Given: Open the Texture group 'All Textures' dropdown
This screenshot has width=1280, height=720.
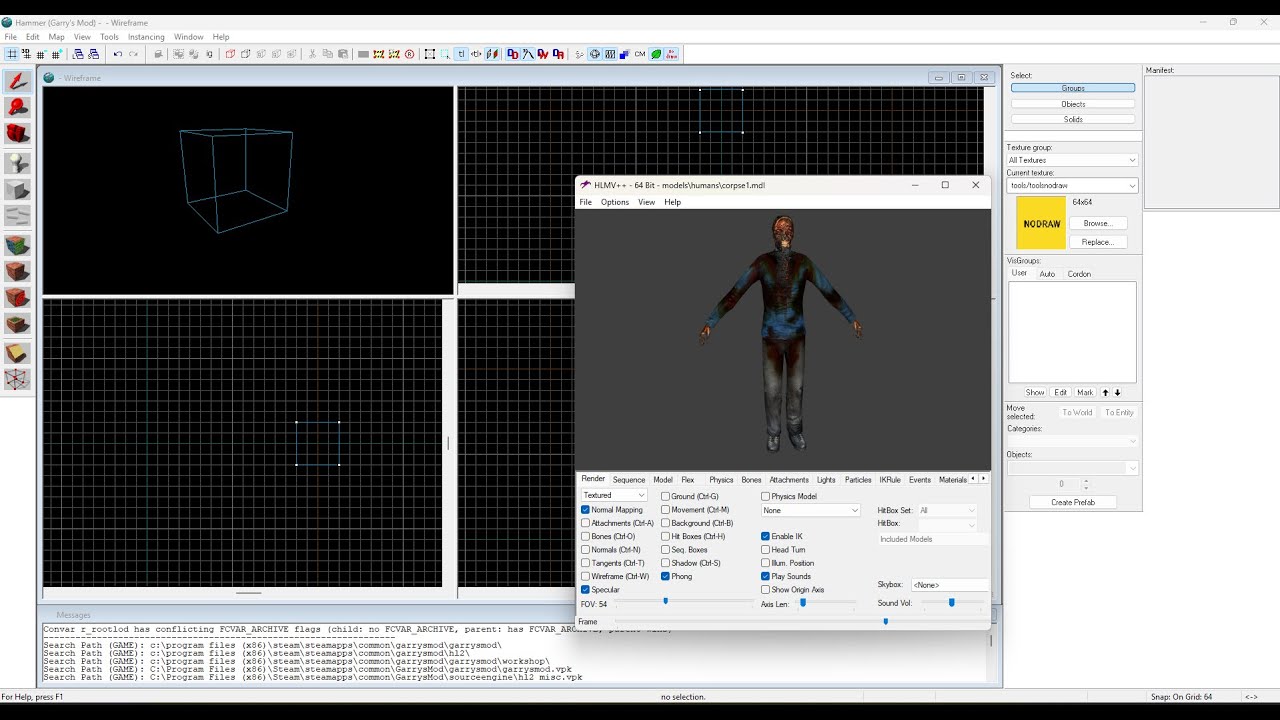Looking at the screenshot, I should tap(1072, 160).
